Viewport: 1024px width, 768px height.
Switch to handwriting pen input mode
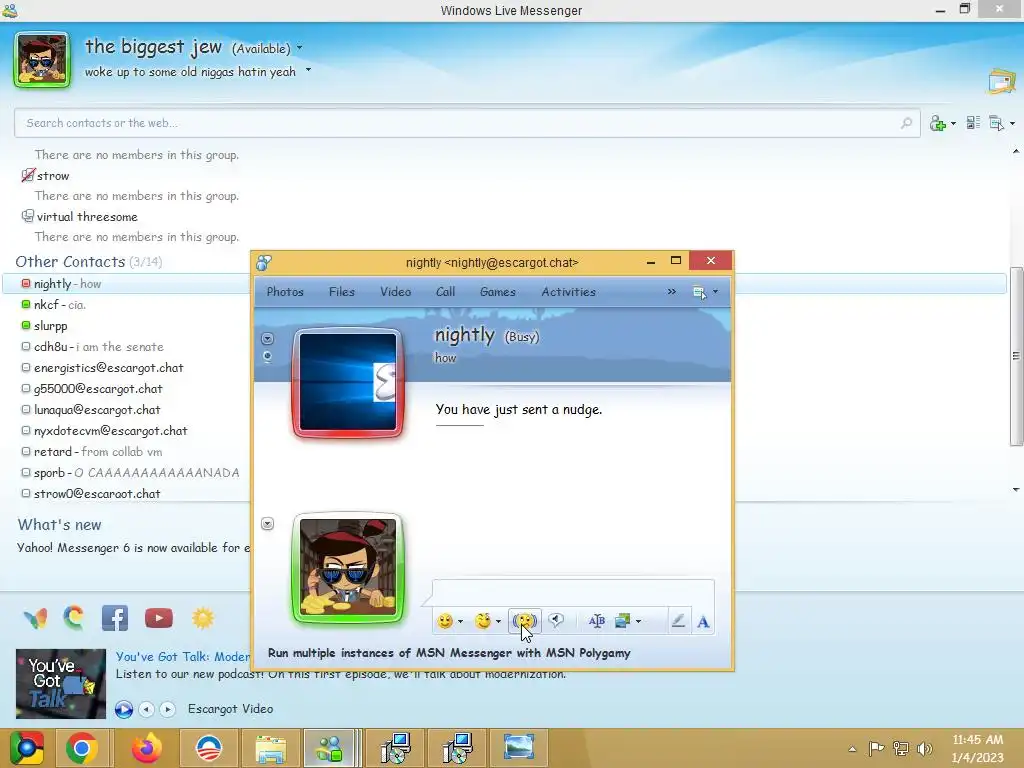679,621
